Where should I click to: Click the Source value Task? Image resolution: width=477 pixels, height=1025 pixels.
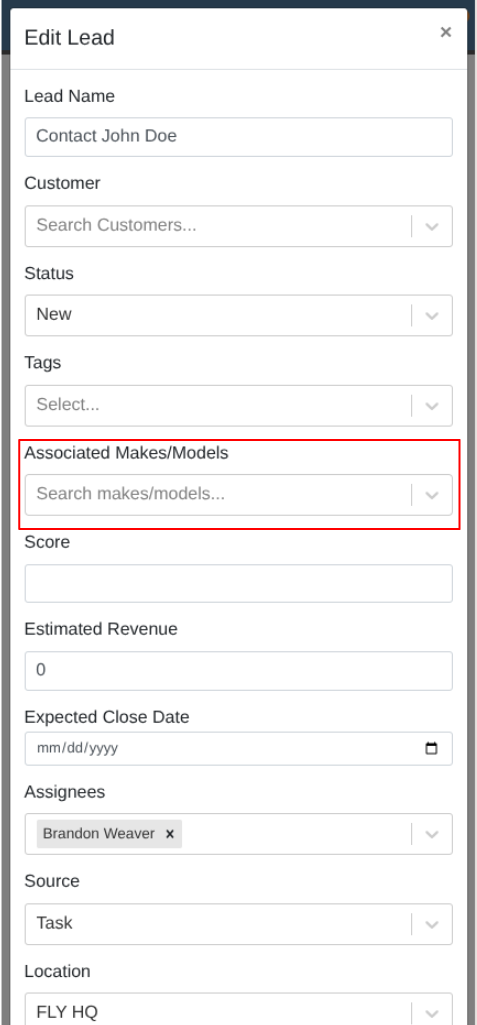point(54,923)
